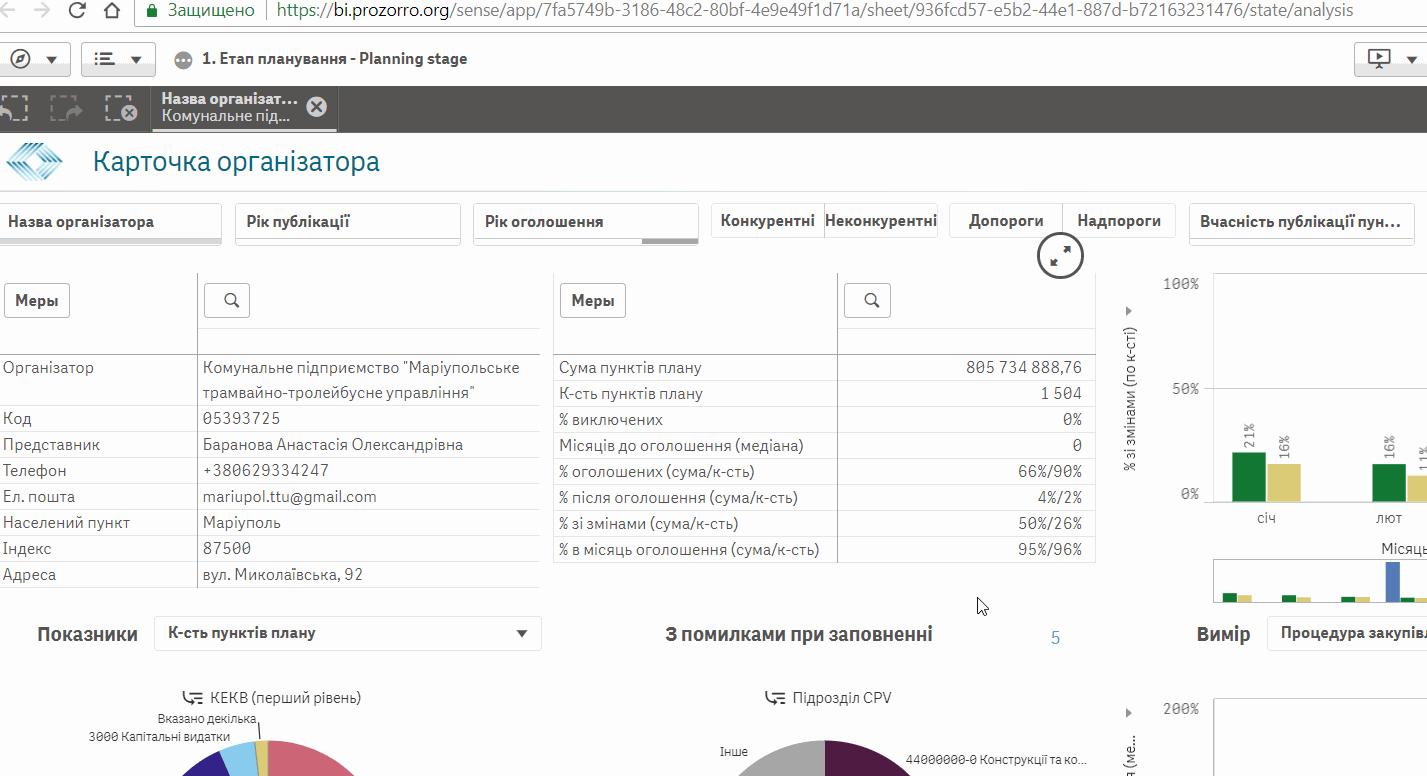This screenshot has width=1427, height=776.
Task: Remove the Назва організатора selection
Action: click(316, 107)
